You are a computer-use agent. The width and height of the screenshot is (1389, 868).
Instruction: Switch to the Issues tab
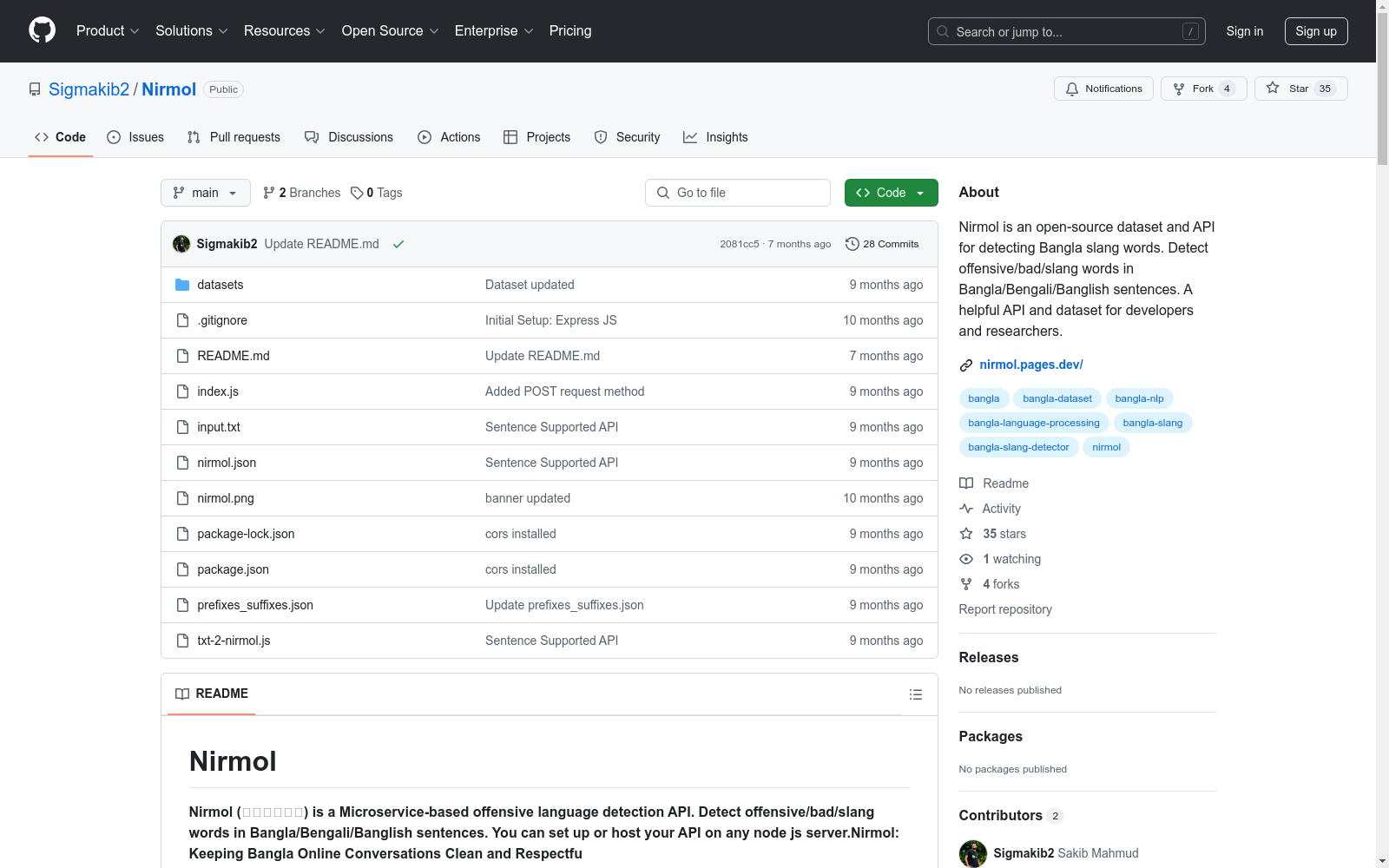pos(135,137)
